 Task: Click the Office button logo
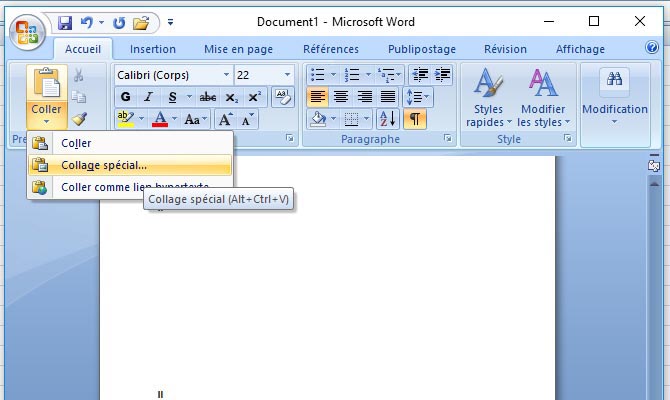[27, 32]
